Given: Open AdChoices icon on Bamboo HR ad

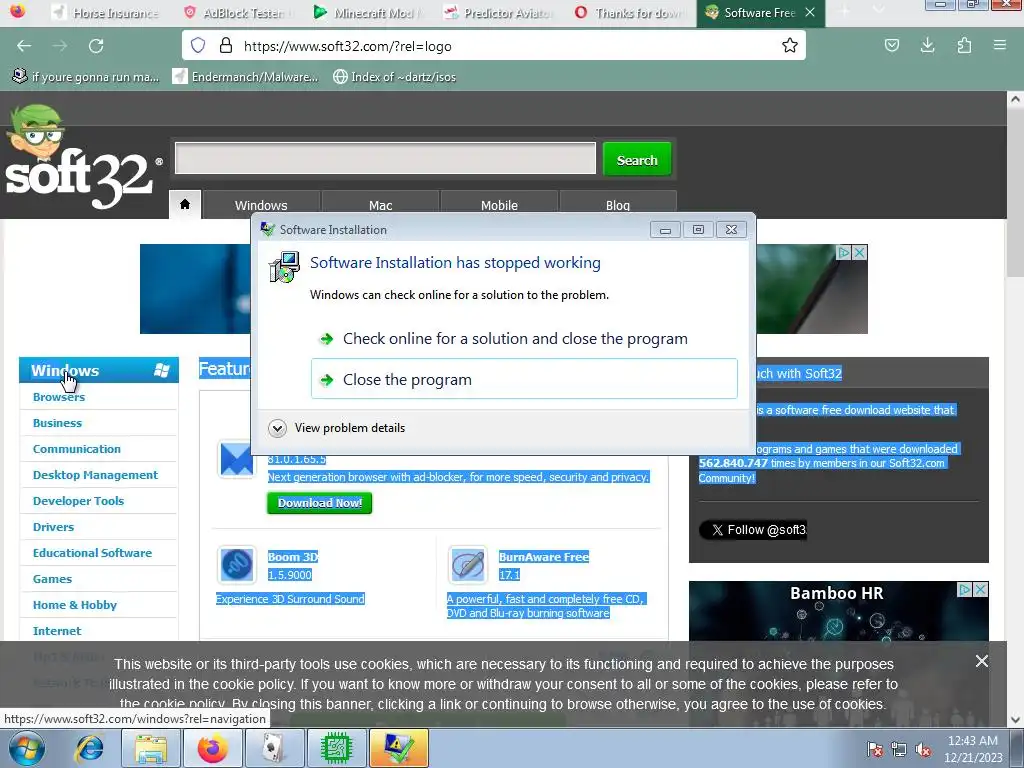Looking at the screenshot, I should [x=965, y=590].
